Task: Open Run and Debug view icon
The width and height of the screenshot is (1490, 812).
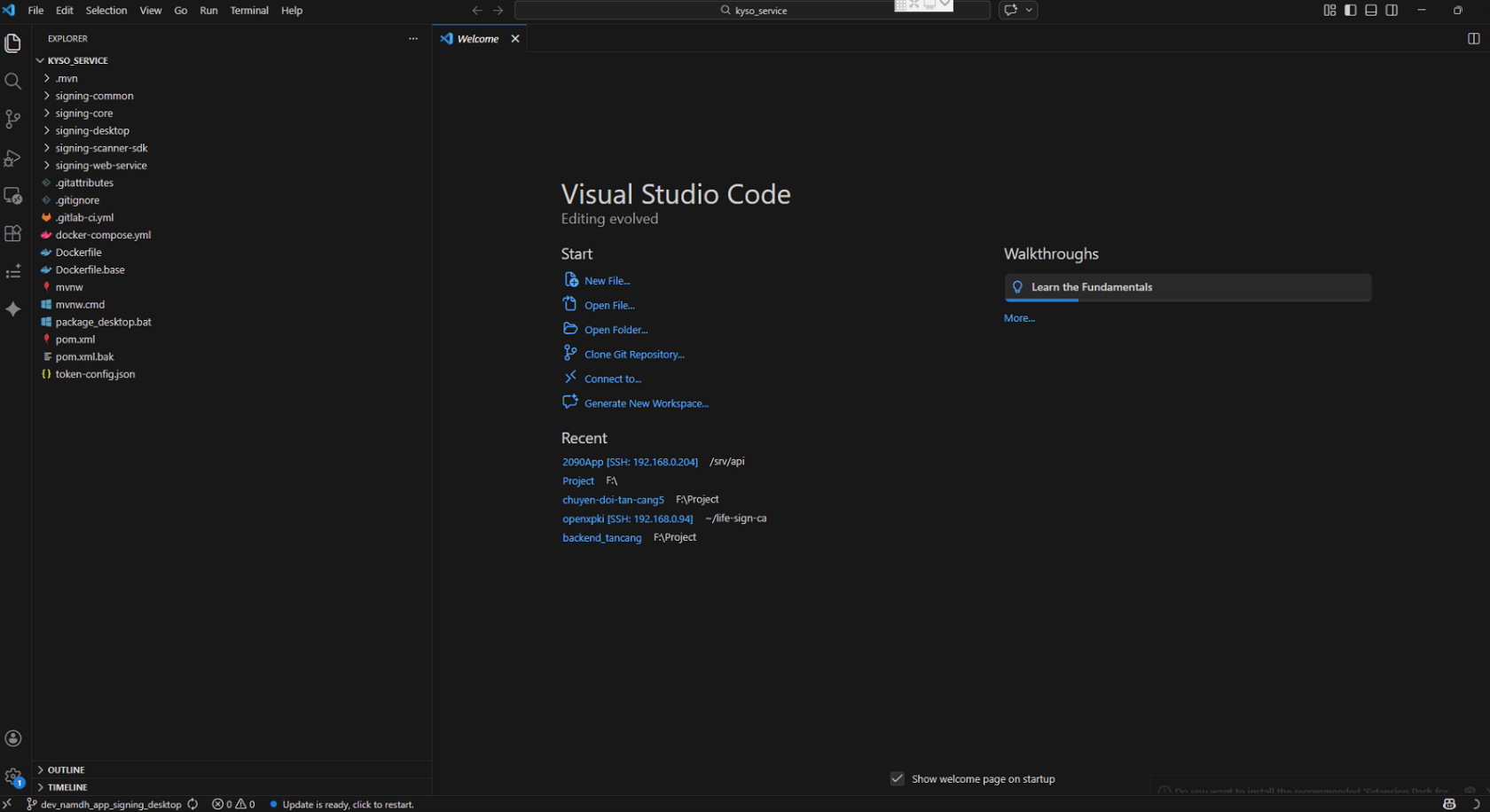Action: (12, 158)
